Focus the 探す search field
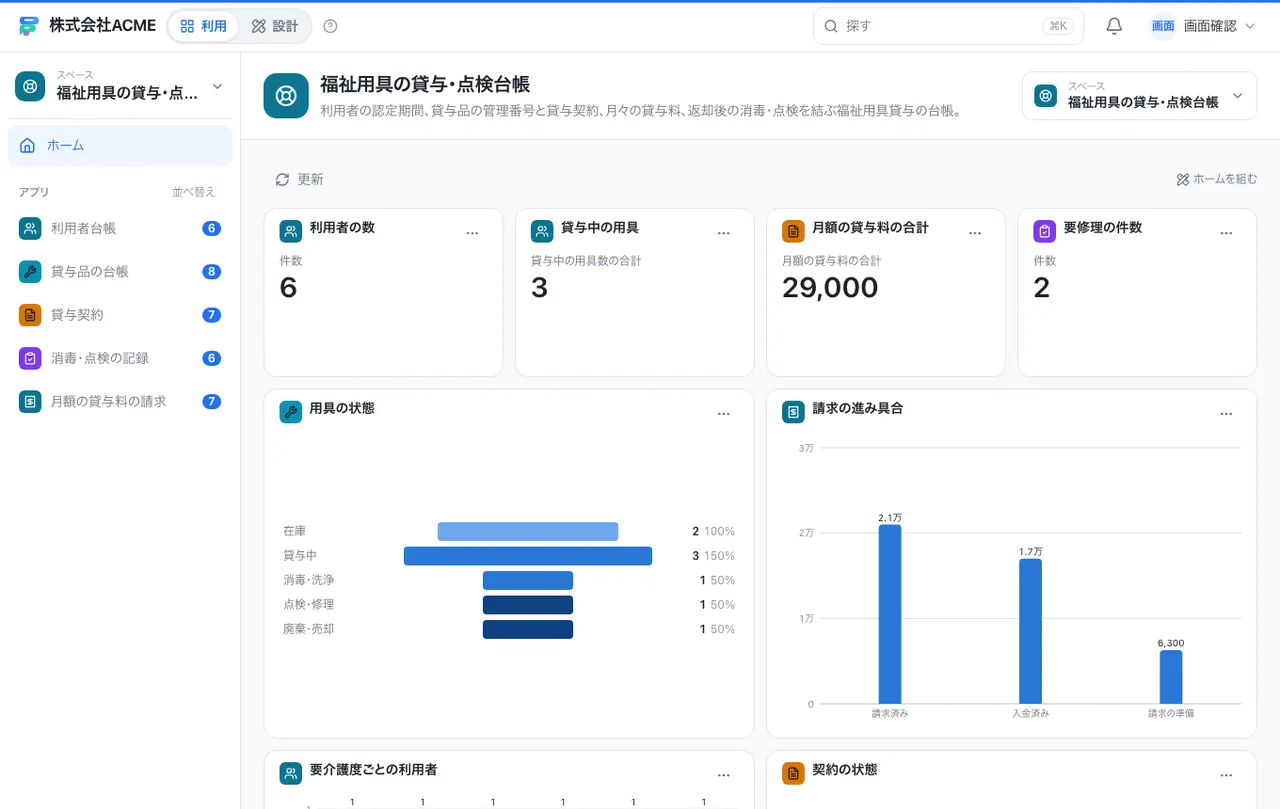 [948, 26]
